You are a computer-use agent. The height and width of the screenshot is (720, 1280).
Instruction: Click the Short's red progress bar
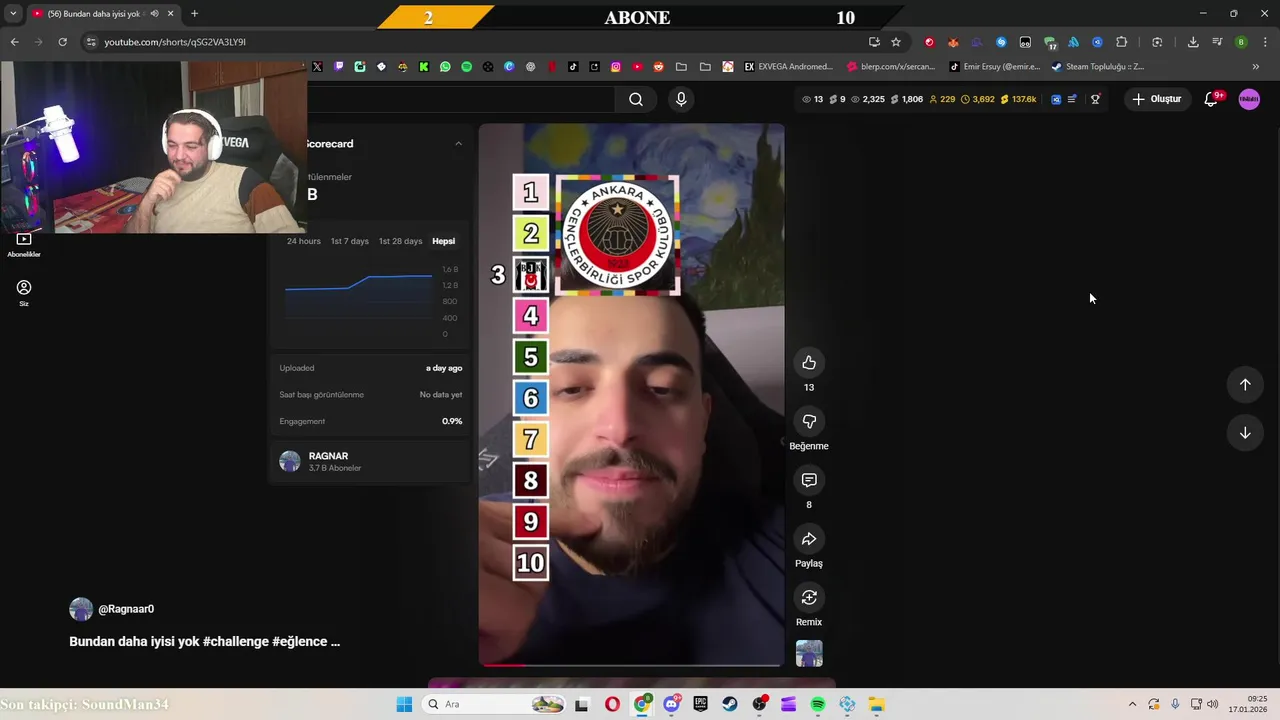click(x=503, y=664)
